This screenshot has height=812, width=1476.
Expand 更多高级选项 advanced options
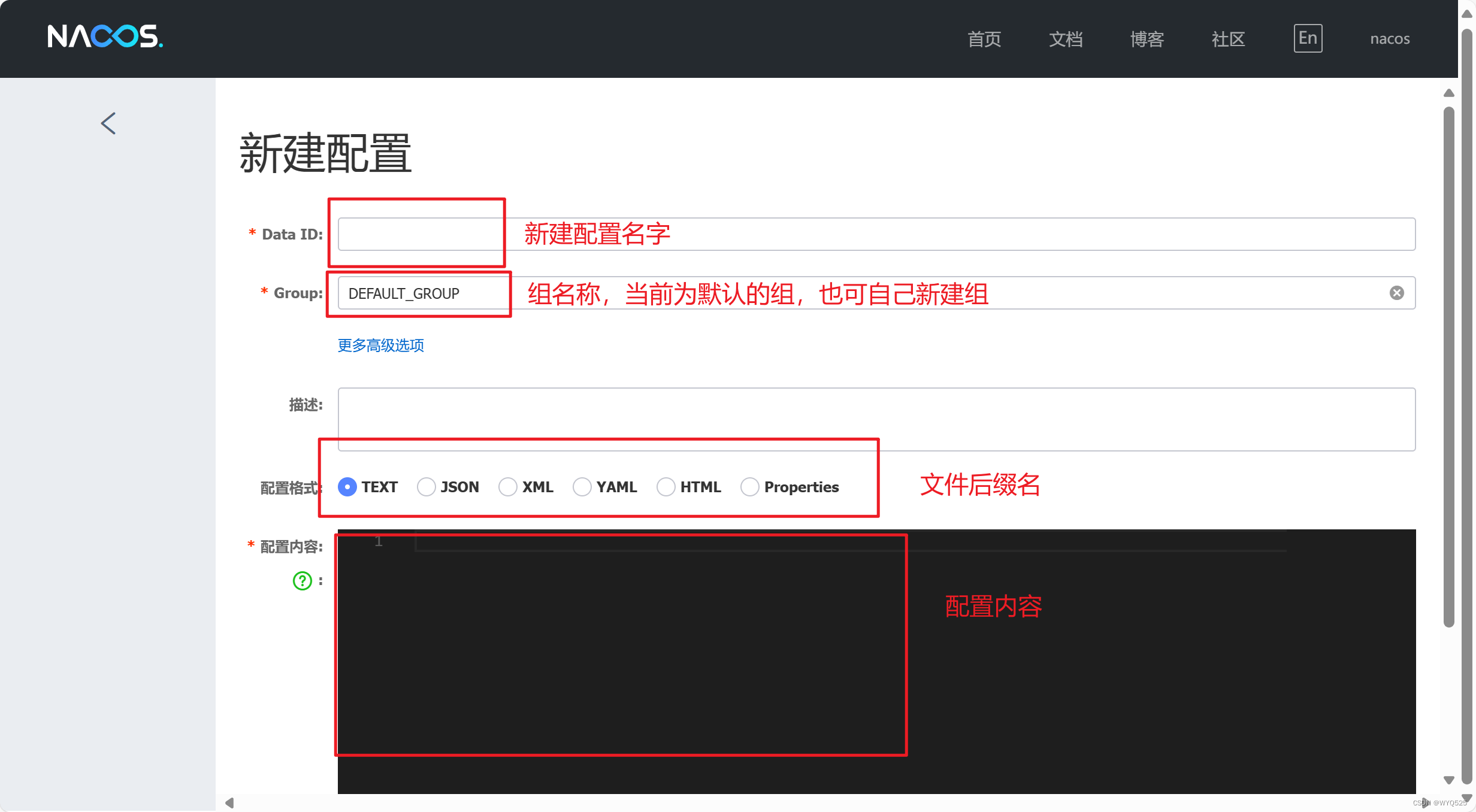380,346
